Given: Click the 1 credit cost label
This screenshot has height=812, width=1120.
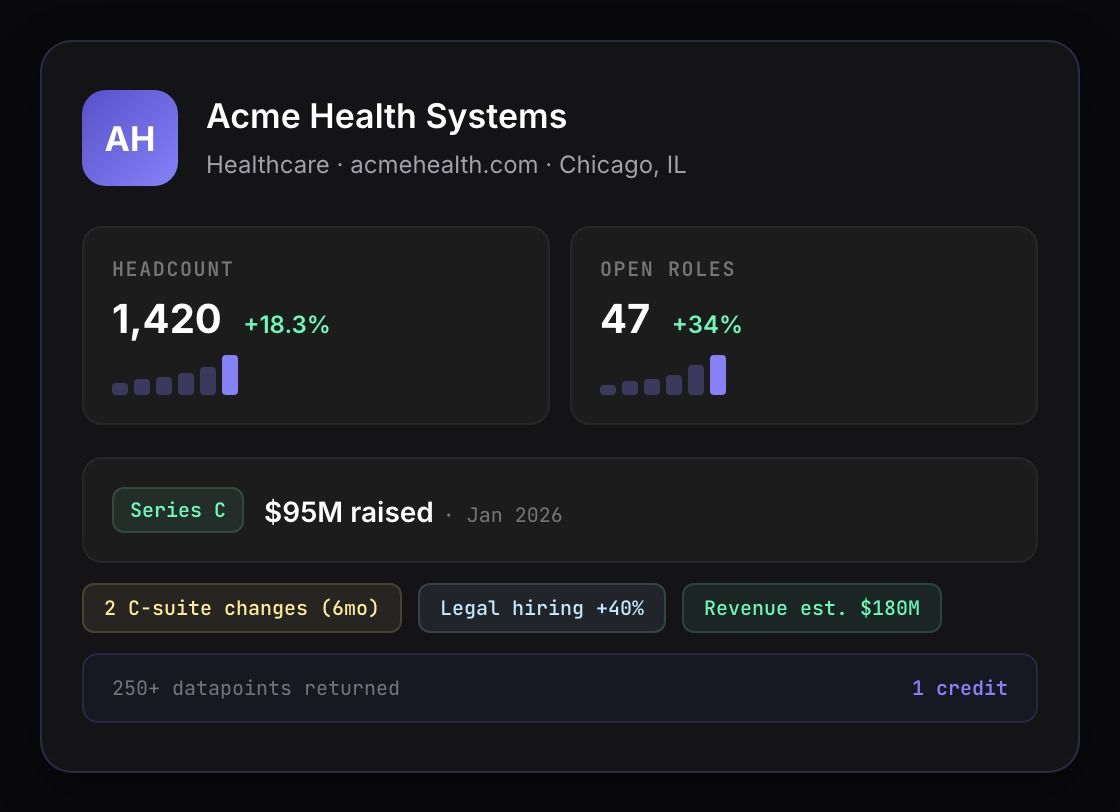Looking at the screenshot, I should 959,688.
